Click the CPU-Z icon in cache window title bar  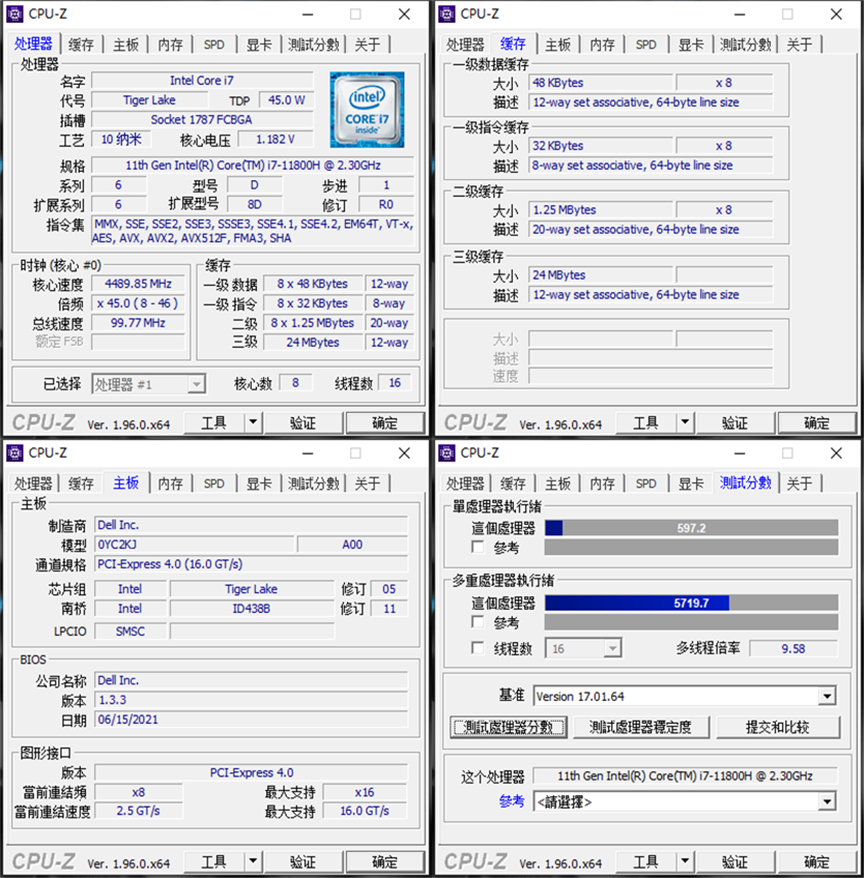[446, 14]
